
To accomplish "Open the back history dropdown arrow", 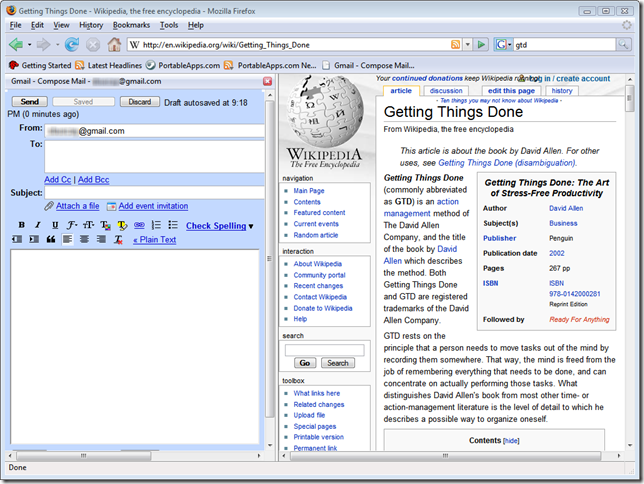I will [x=30, y=44].
